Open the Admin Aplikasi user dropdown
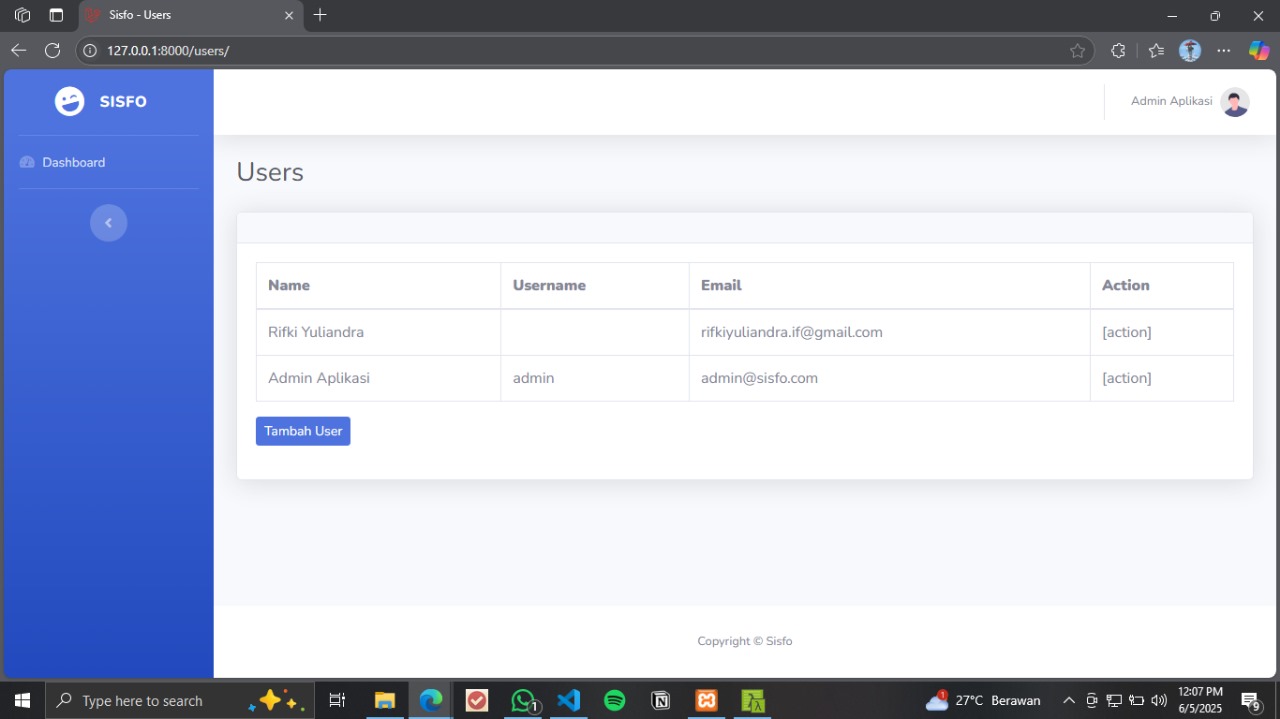1280x719 pixels. pyautogui.click(x=1171, y=101)
